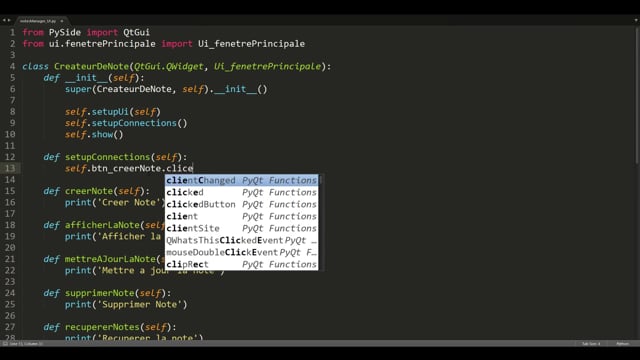The width and height of the screenshot is (640, 360).
Task: Open the tab list dropdown arrow
Action: click(636, 20)
